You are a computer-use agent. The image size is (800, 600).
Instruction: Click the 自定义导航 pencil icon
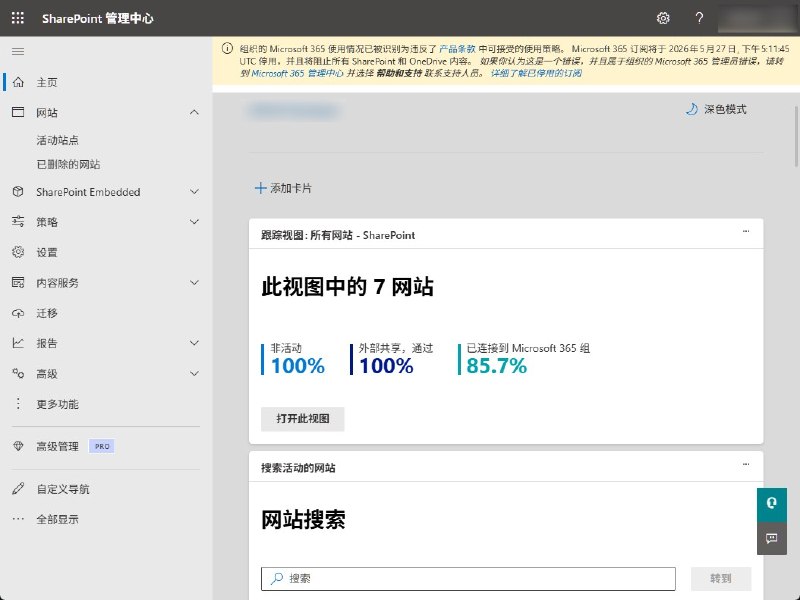(x=18, y=489)
